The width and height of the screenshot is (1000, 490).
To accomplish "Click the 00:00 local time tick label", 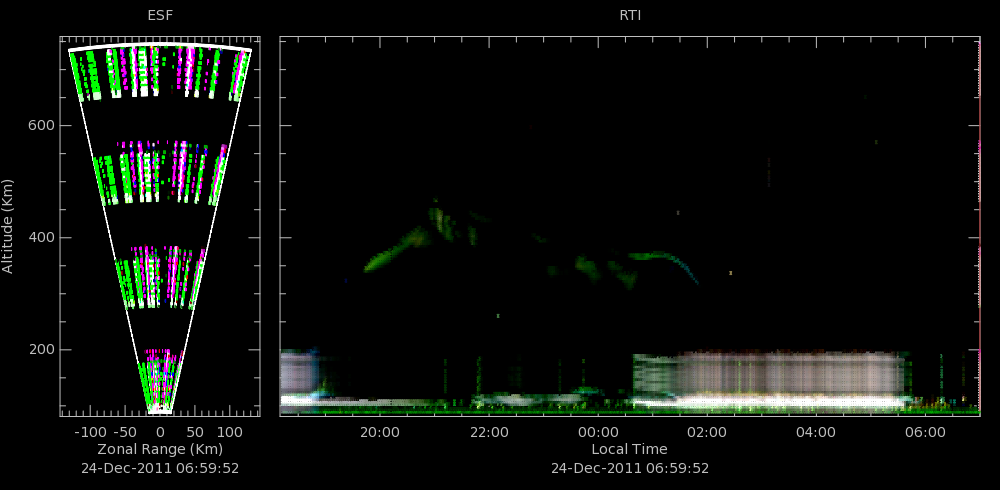I will coord(598,432).
